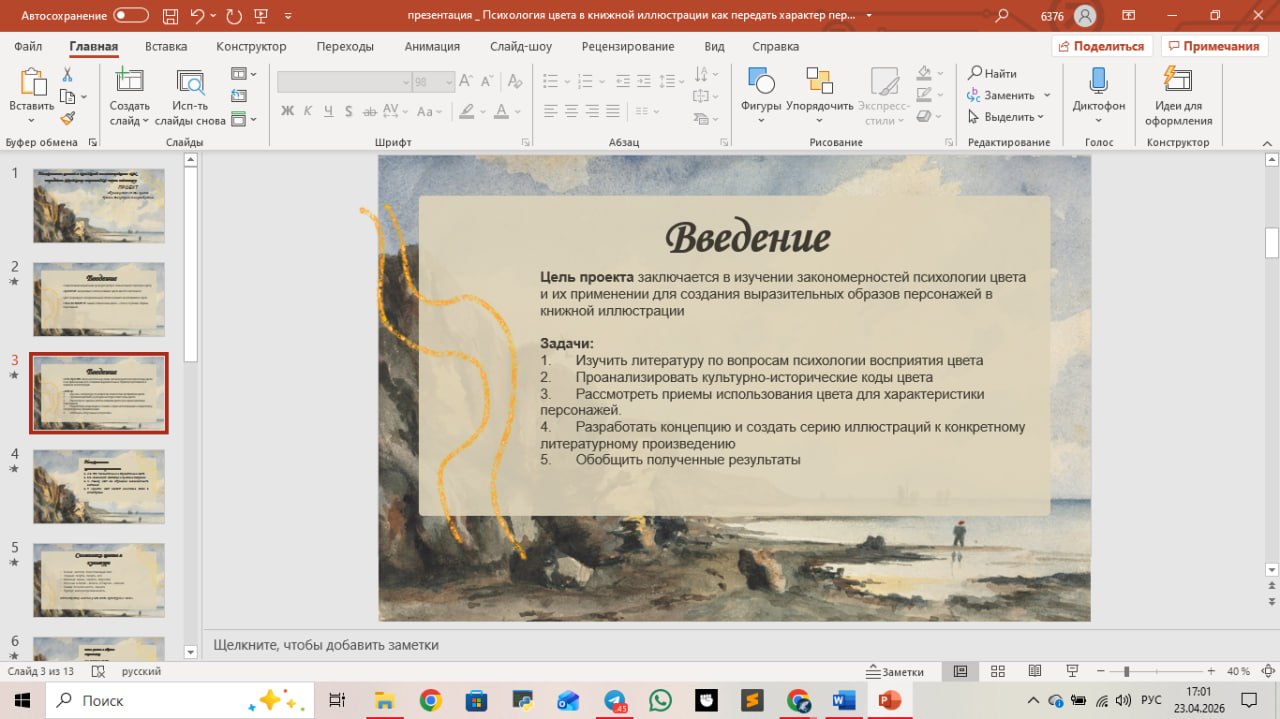The width and height of the screenshot is (1280, 719).
Task: Toggle italic К formatting
Action: pyautogui.click(x=309, y=111)
